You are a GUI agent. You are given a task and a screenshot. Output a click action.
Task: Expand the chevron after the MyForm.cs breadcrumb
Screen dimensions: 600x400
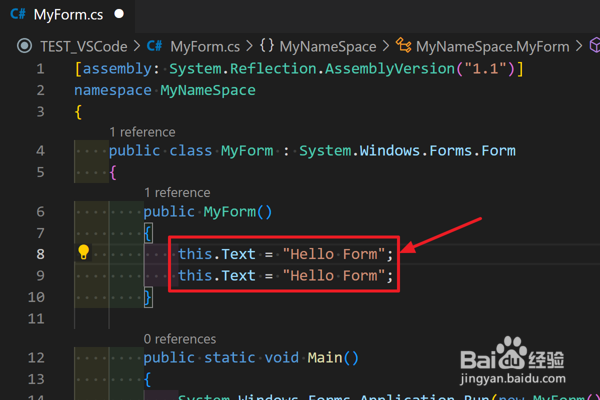coord(249,47)
